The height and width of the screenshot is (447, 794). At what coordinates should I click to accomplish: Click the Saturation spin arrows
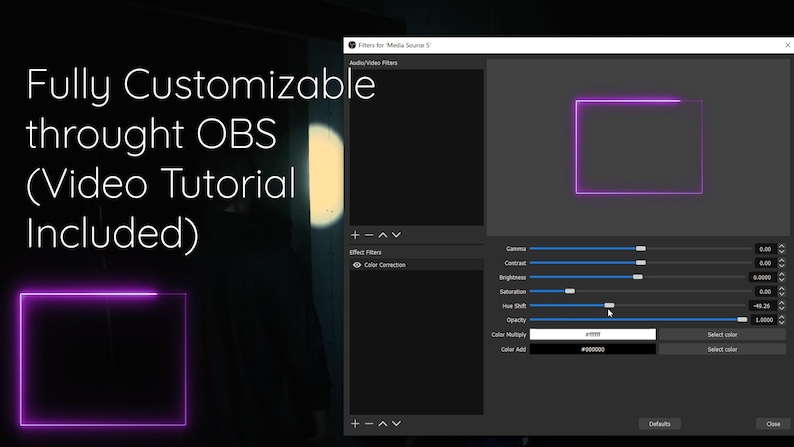click(781, 291)
